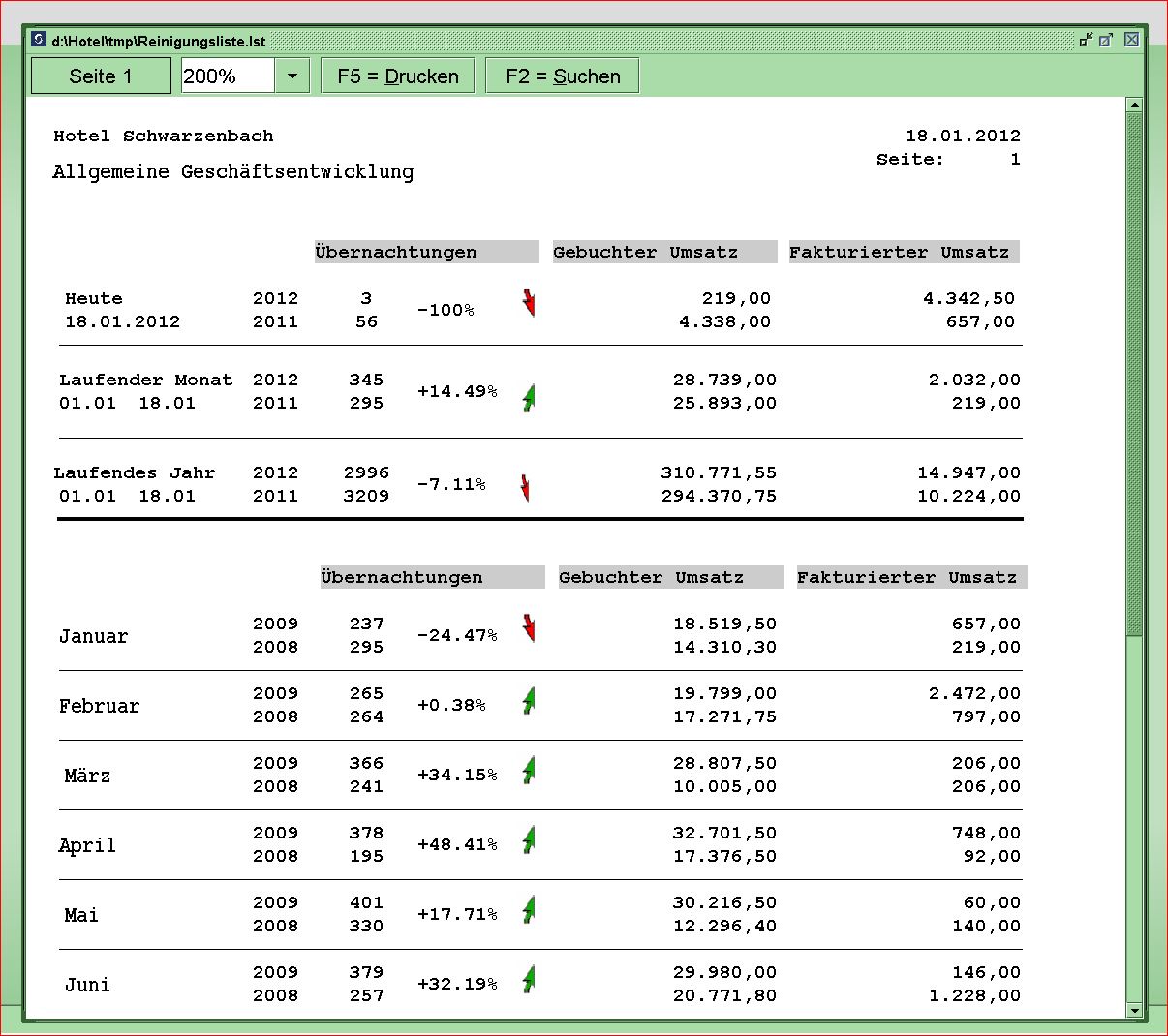Click the green trend arrow in the Juni row
Image resolution: width=1168 pixels, height=1036 pixels.
click(529, 979)
